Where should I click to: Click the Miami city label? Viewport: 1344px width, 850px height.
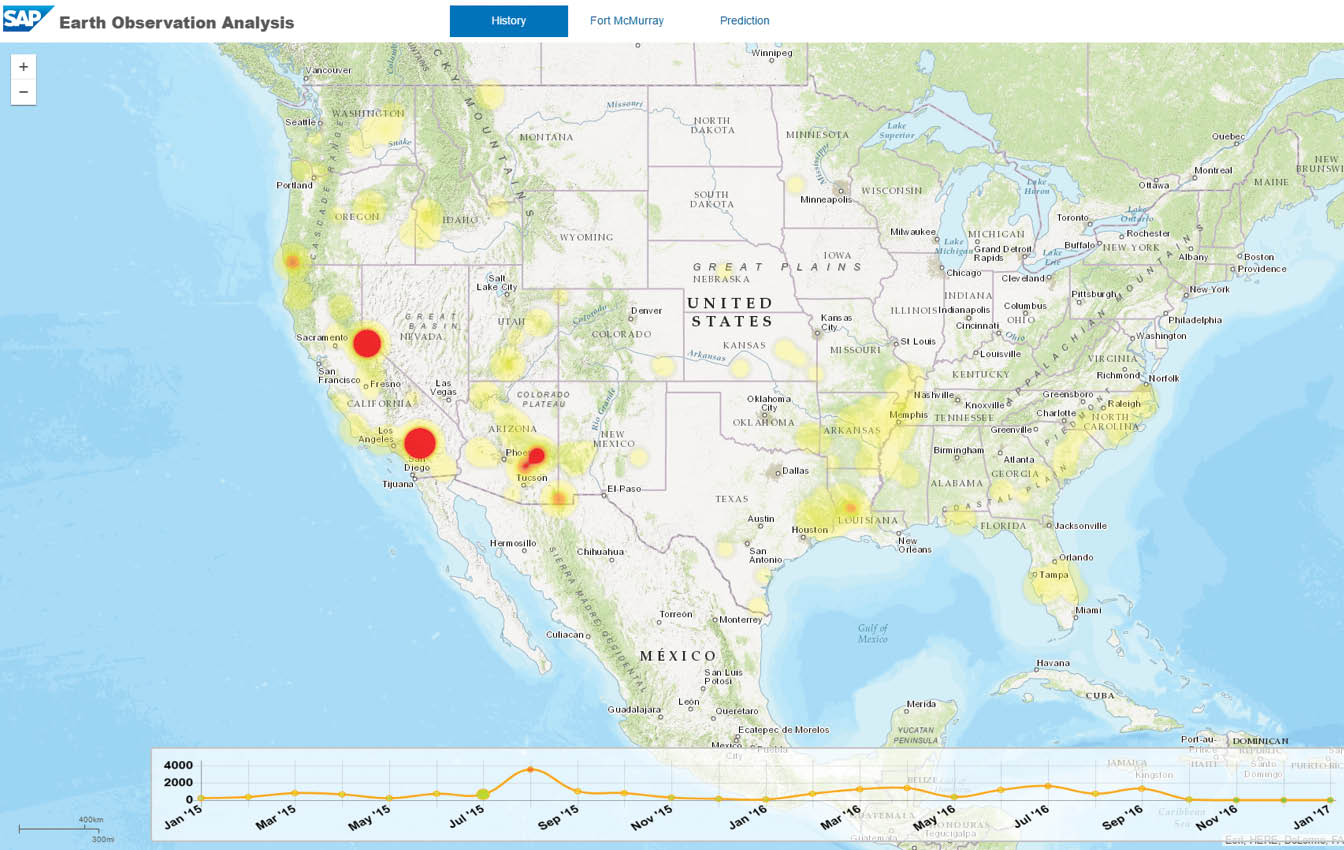[x=1089, y=610]
